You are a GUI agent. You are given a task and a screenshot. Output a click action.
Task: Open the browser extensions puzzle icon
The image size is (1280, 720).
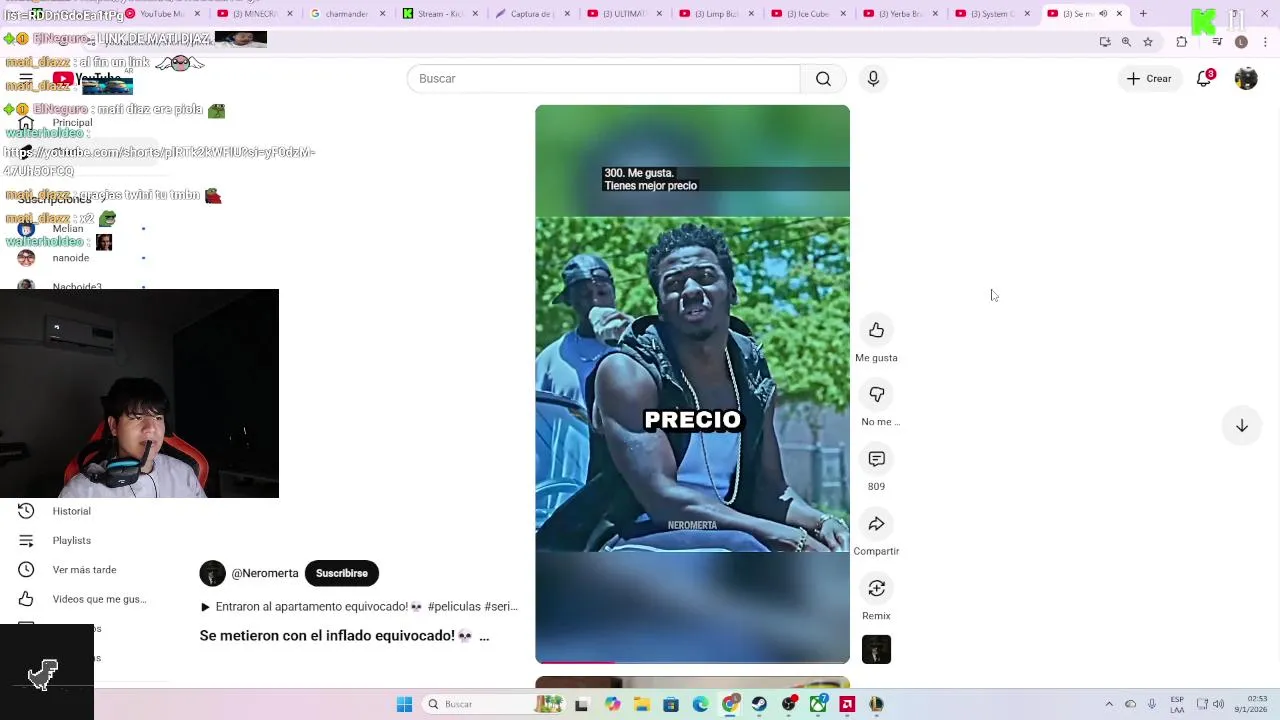1182,42
